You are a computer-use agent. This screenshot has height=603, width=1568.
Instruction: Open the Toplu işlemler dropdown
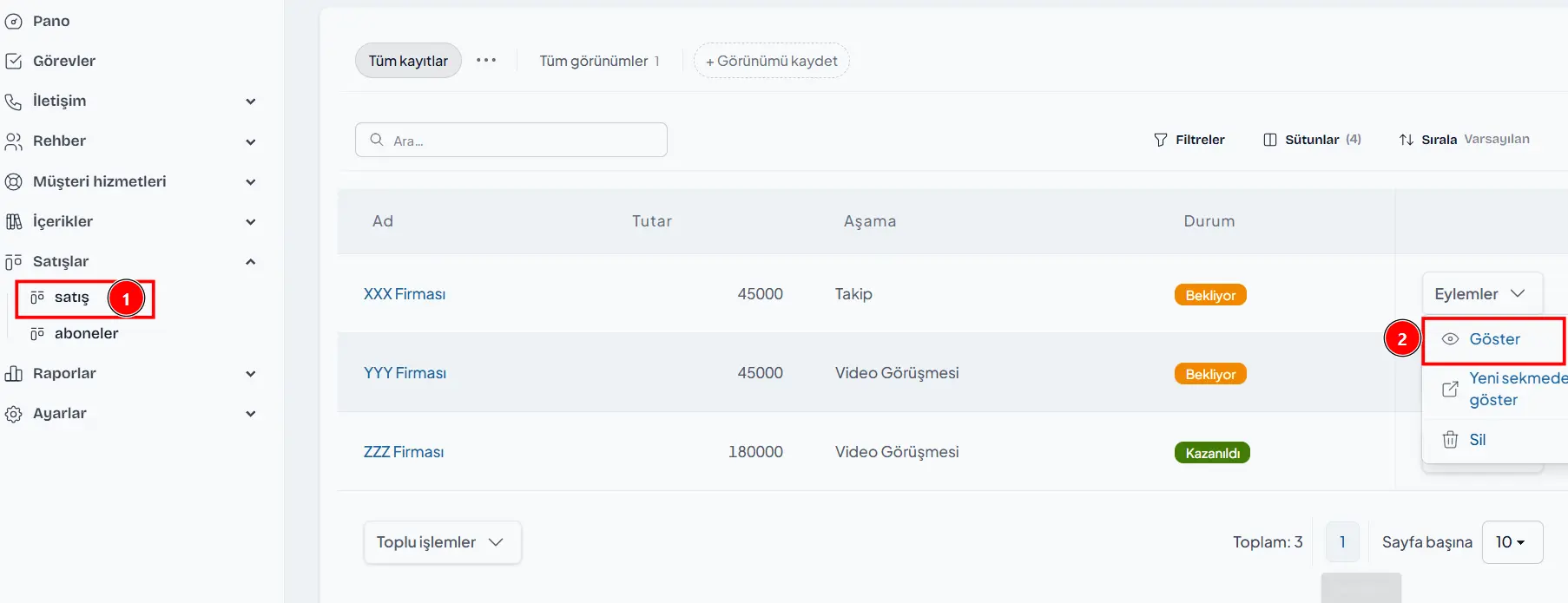click(x=442, y=542)
